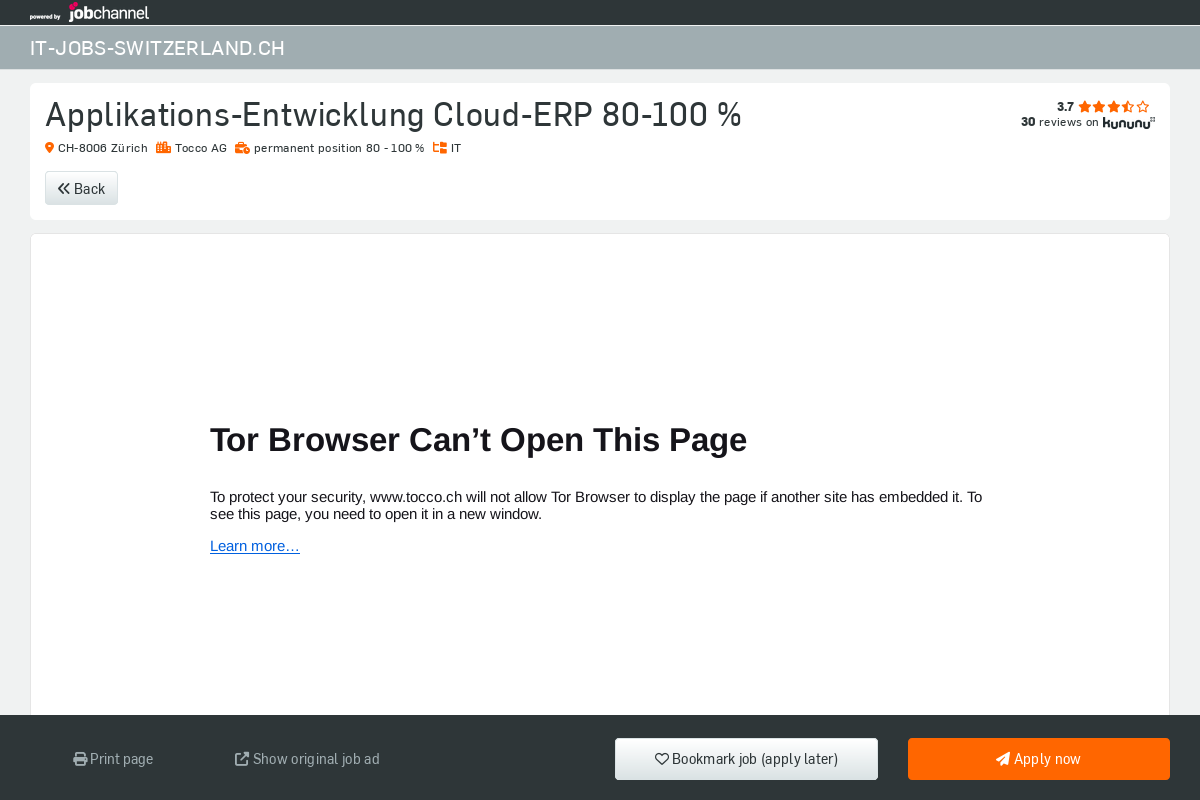Open the Learn more… link
The width and height of the screenshot is (1200, 800).
click(255, 546)
